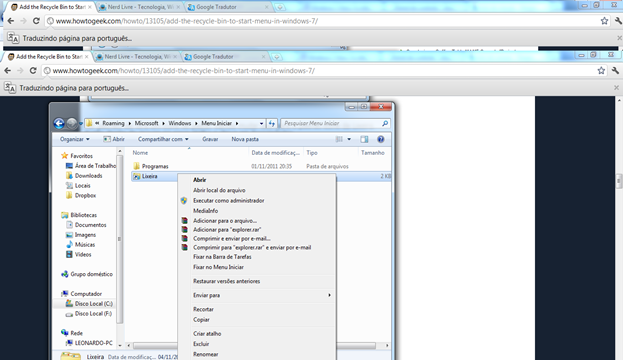
Task: Click the Dropbox folder icon in sidebar
Action: pyautogui.click(x=69, y=195)
